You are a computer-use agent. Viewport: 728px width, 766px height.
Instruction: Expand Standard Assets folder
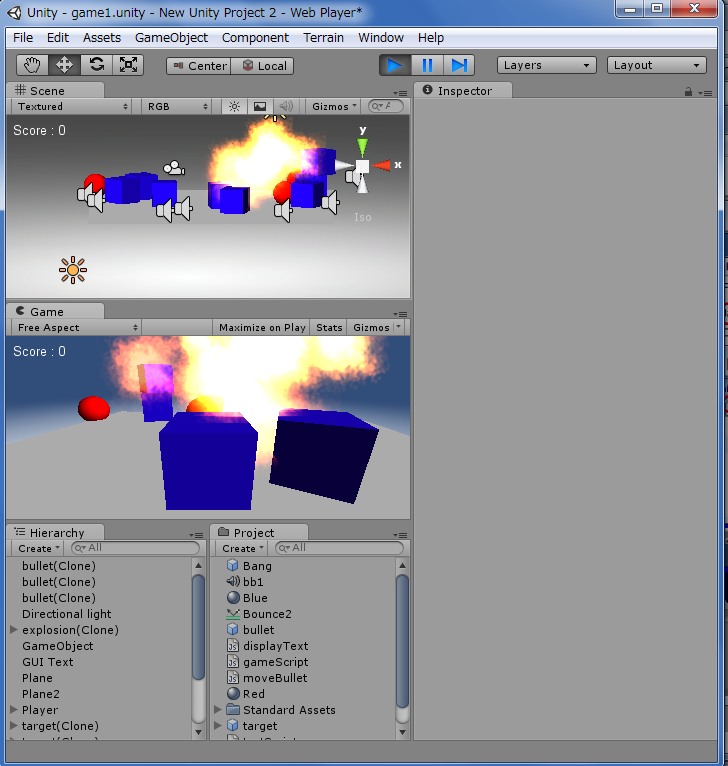218,710
